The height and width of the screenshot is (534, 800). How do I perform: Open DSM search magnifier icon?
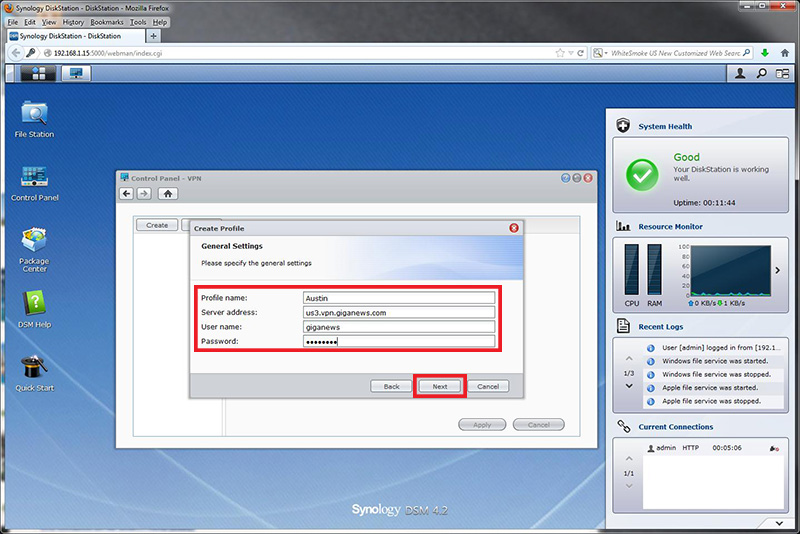click(x=761, y=74)
